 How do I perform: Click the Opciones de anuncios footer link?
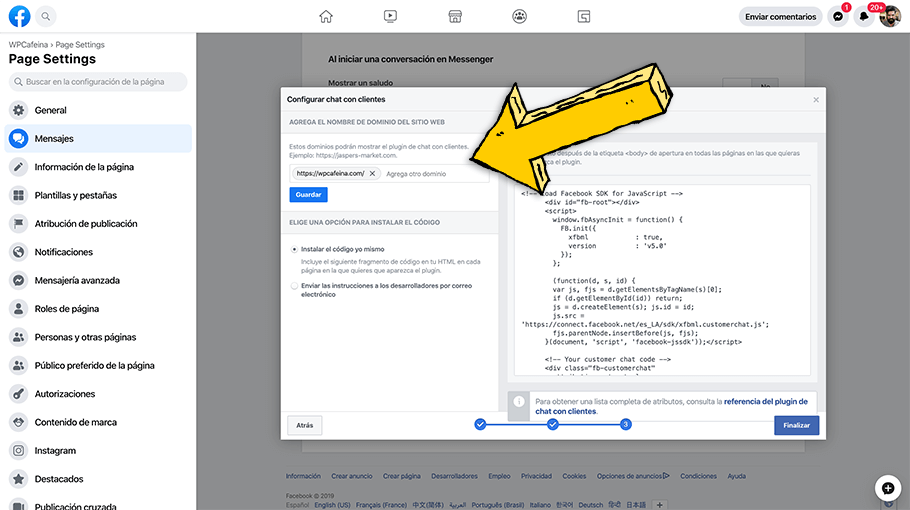(x=633, y=476)
